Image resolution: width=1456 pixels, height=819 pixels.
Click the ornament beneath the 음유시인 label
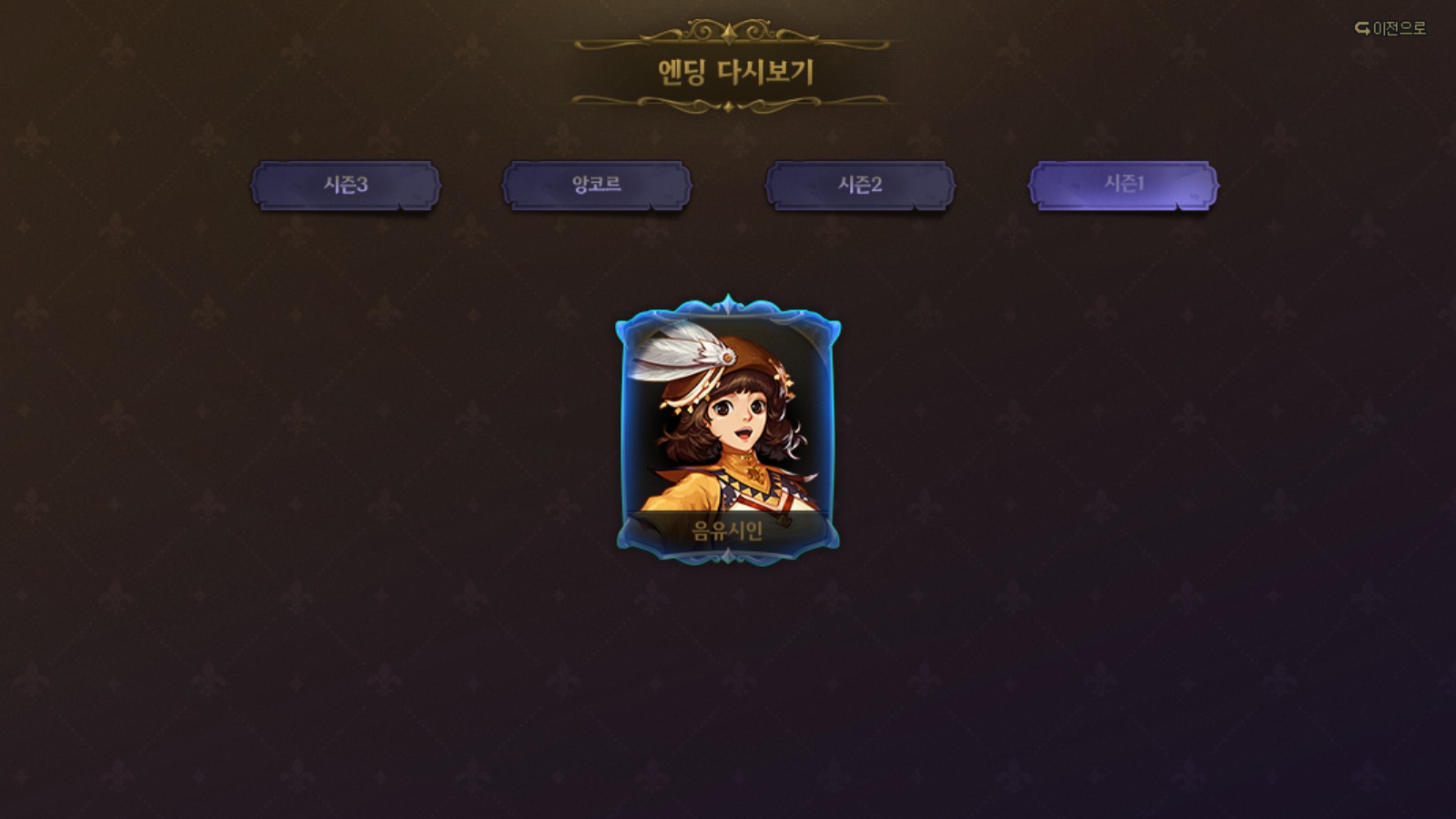click(x=728, y=555)
